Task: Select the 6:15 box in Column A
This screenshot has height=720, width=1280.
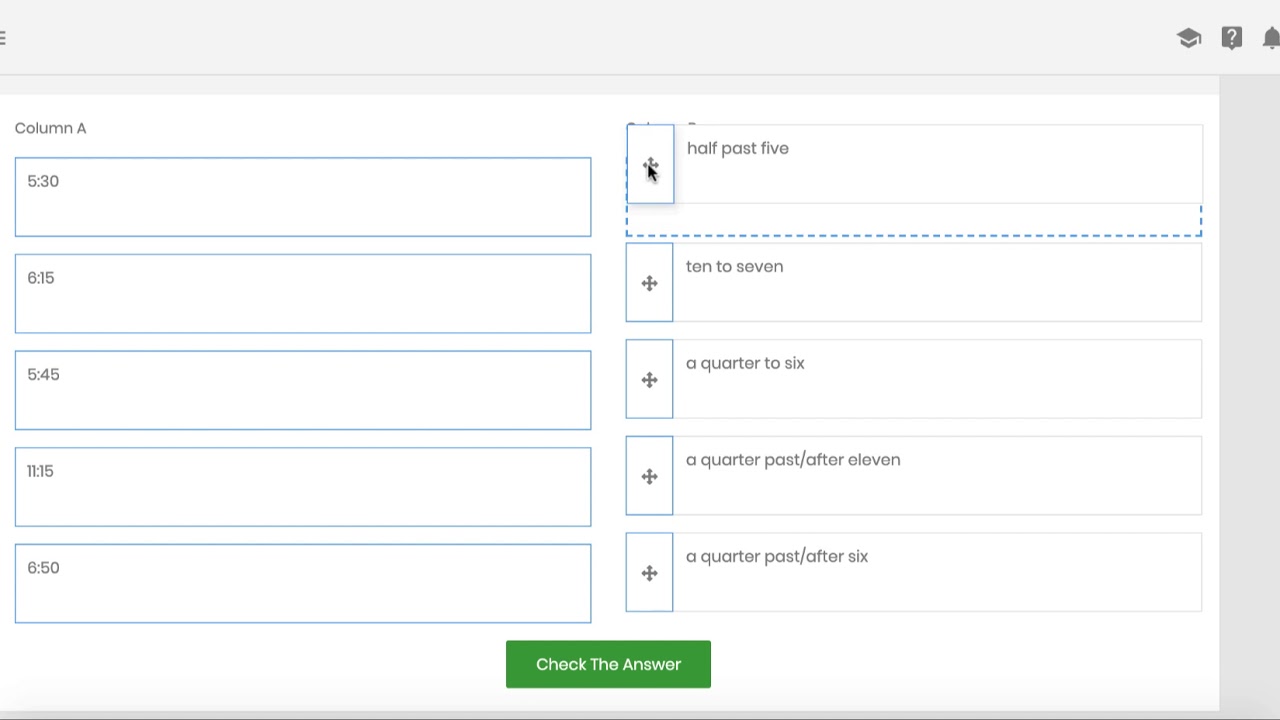Action: (303, 293)
